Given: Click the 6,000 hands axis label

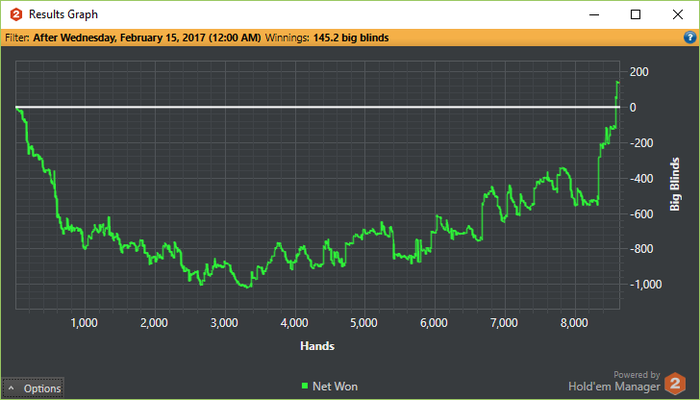Looking at the screenshot, I should click(434, 323).
